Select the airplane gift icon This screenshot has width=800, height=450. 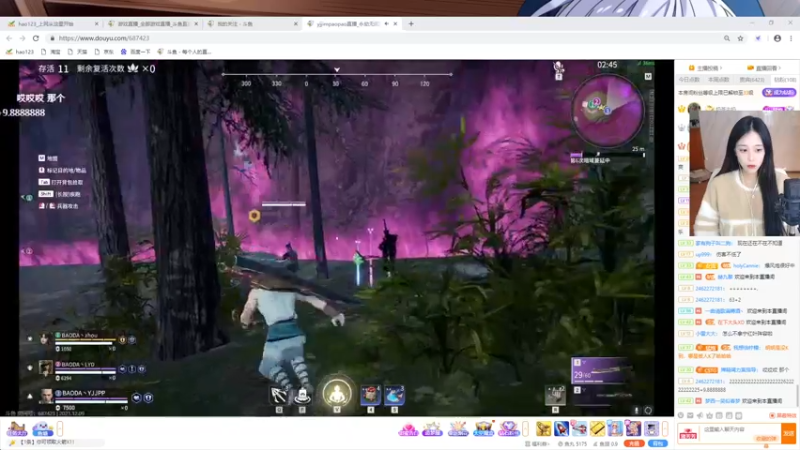[579, 429]
